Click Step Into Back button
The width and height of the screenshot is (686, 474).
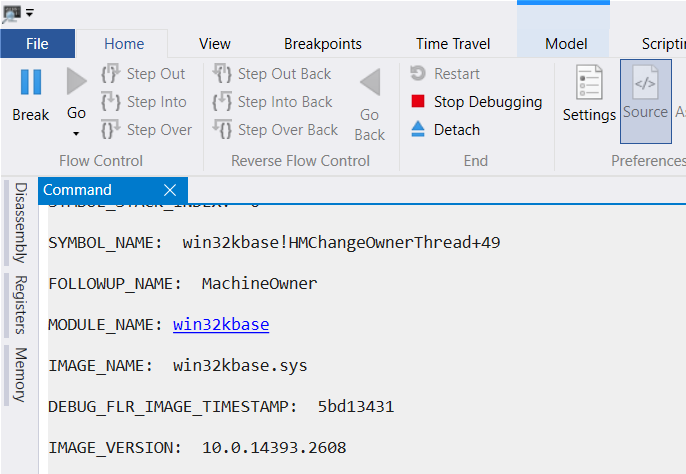pyautogui.click(x=273, y=102)
